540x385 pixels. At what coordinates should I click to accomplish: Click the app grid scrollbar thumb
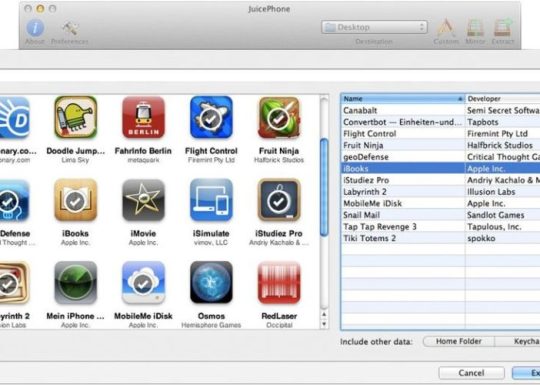click(x=324, y=187)
